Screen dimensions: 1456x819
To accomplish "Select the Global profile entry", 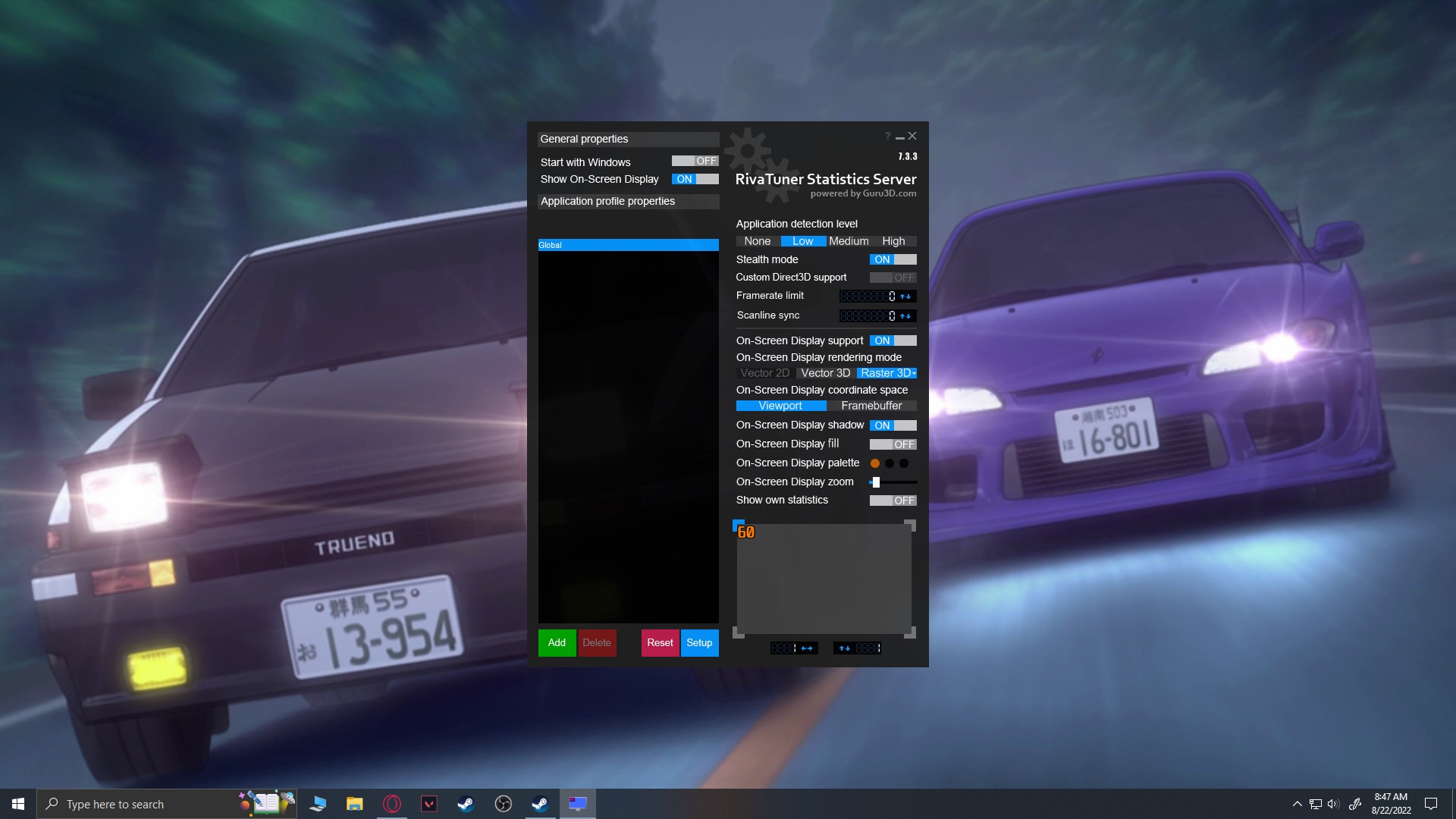I will [628, 245].
